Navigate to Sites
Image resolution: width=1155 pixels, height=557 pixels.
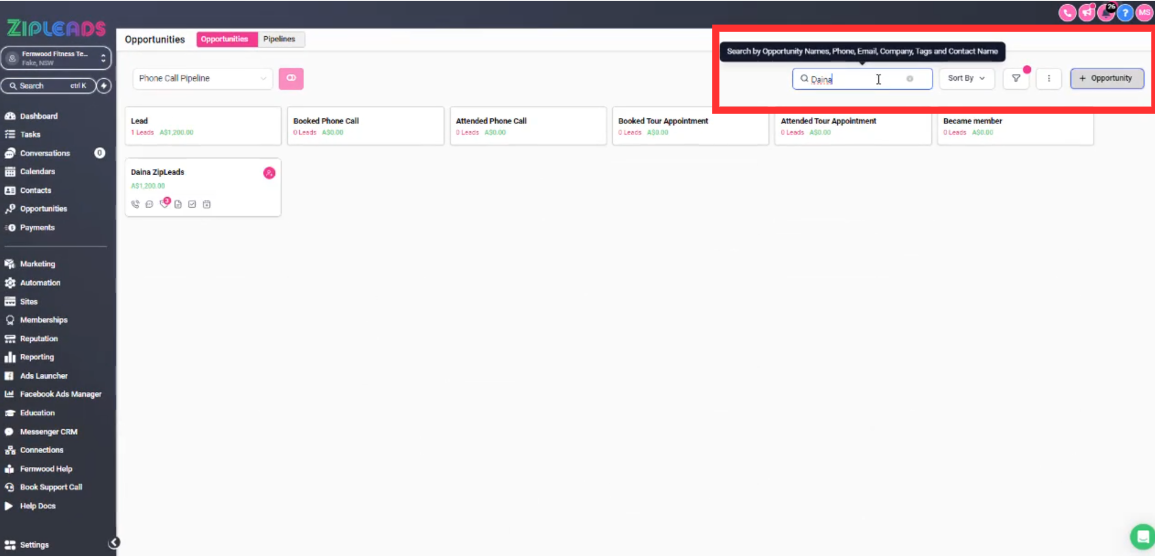[29, 301]
